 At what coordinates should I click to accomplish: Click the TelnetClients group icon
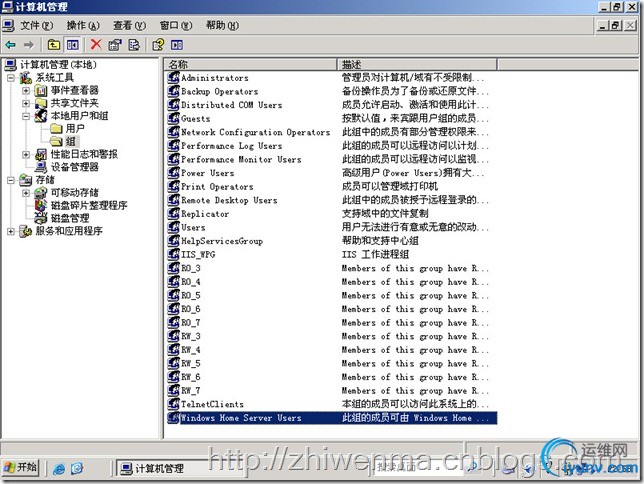click(173, 404)
